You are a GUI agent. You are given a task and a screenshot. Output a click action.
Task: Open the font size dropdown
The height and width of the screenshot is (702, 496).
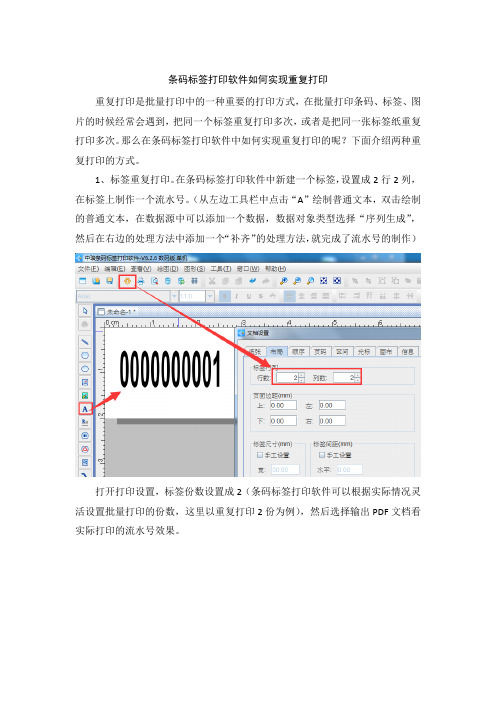pos(210,296)
